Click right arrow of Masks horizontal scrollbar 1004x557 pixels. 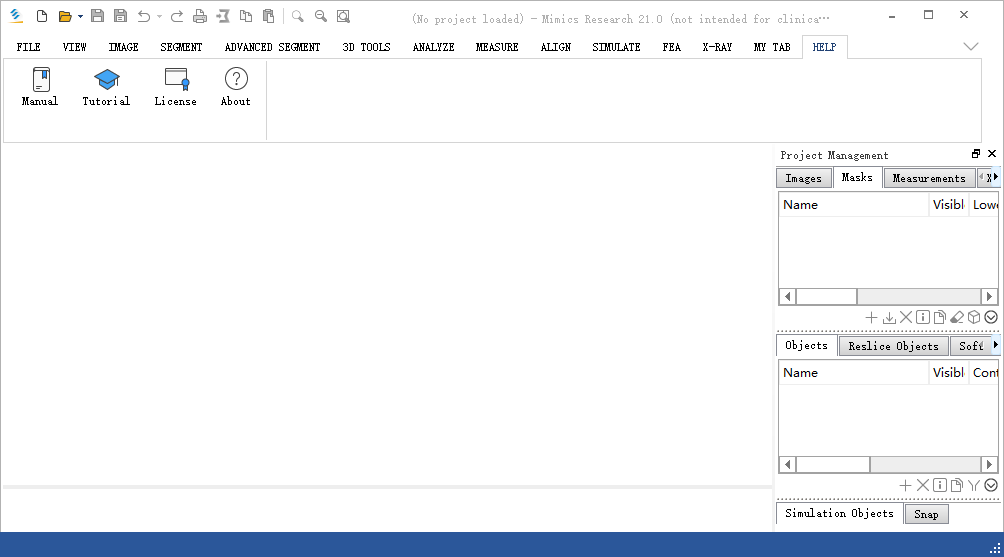[x=989, y=296]
